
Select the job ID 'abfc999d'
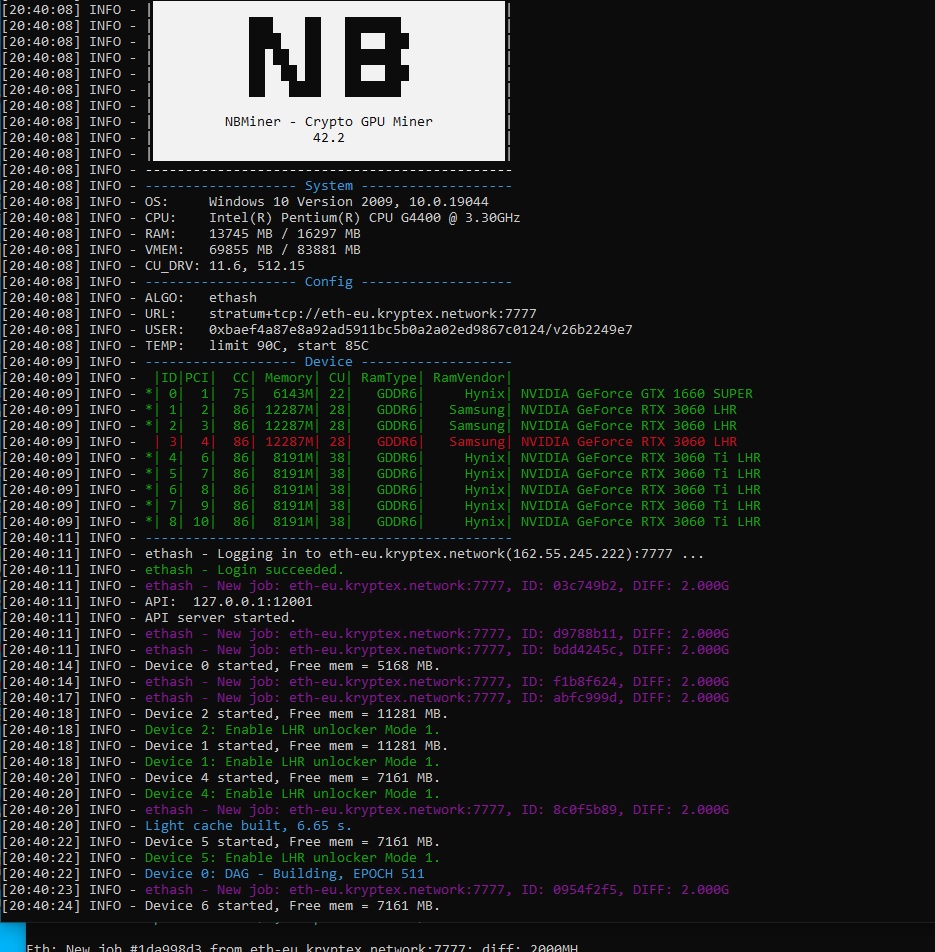(585, 698)
